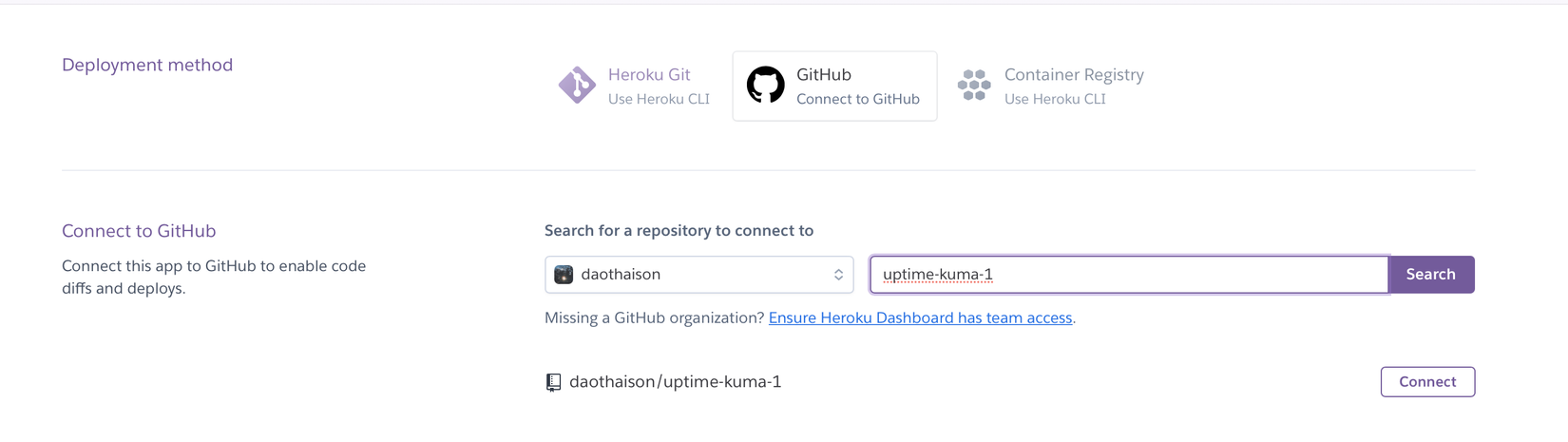The image size is (1568, 442).
Task: Click the Heroku Git diamond icon
Action: (577, 86)
